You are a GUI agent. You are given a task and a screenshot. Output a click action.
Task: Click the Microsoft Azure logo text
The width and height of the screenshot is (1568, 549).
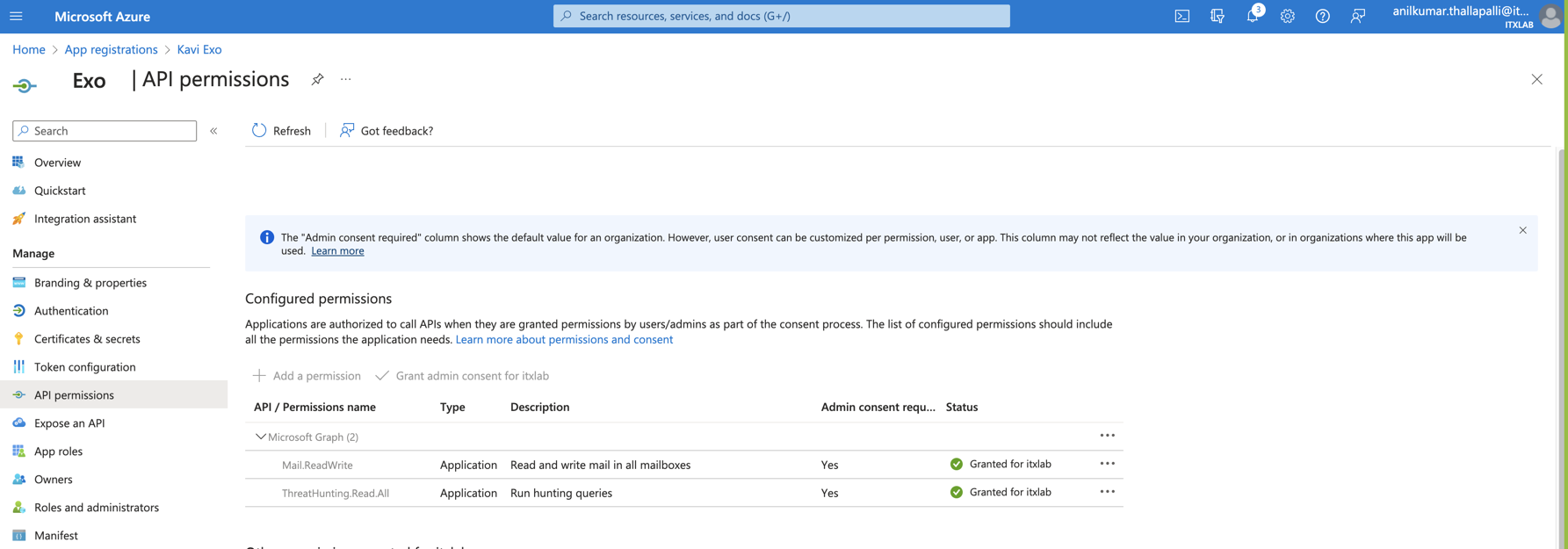[102, 16]
